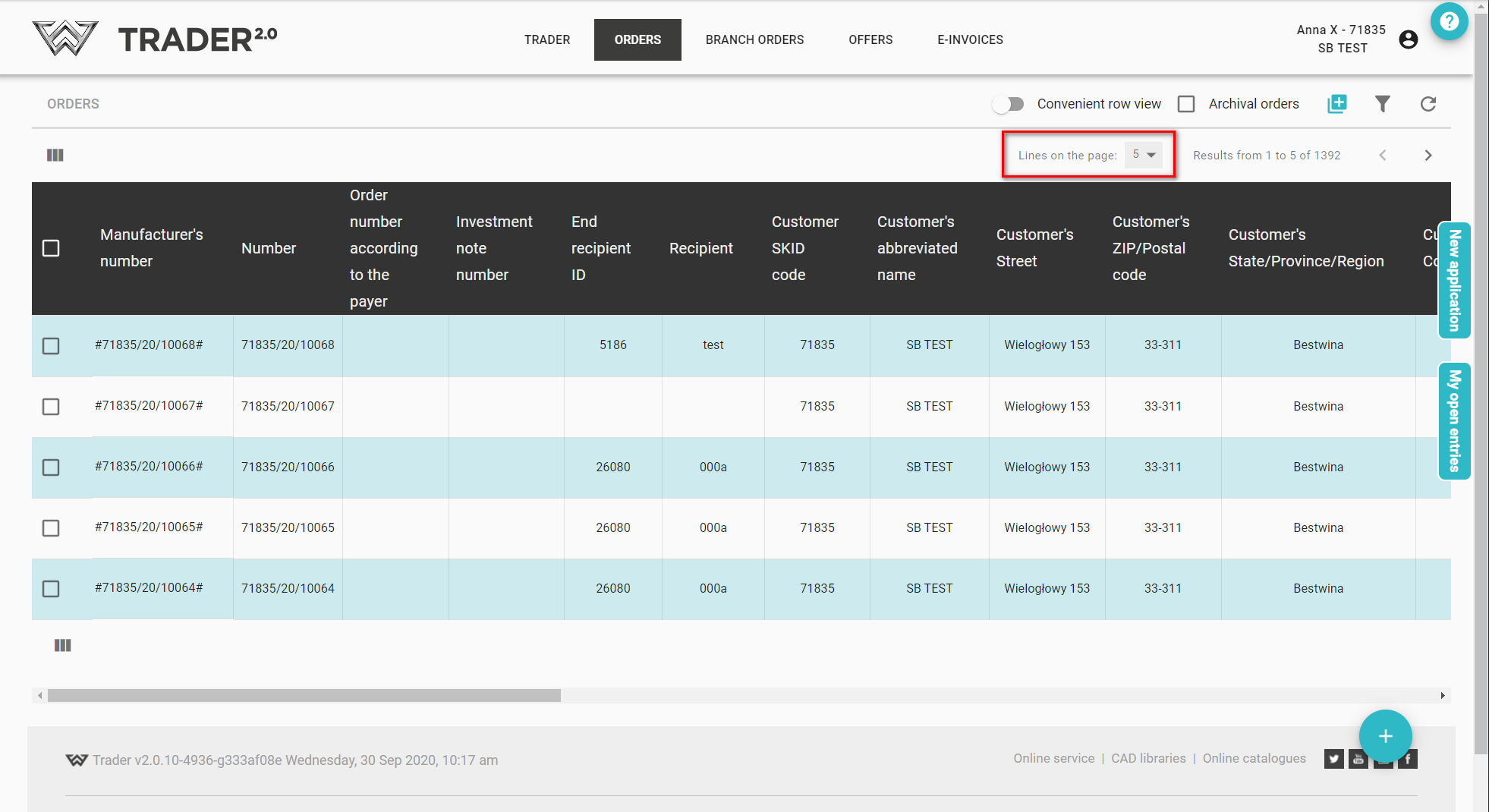1489x812 pixels.
Task: Expand the New application side panel
Action: tap(1454, 280)
